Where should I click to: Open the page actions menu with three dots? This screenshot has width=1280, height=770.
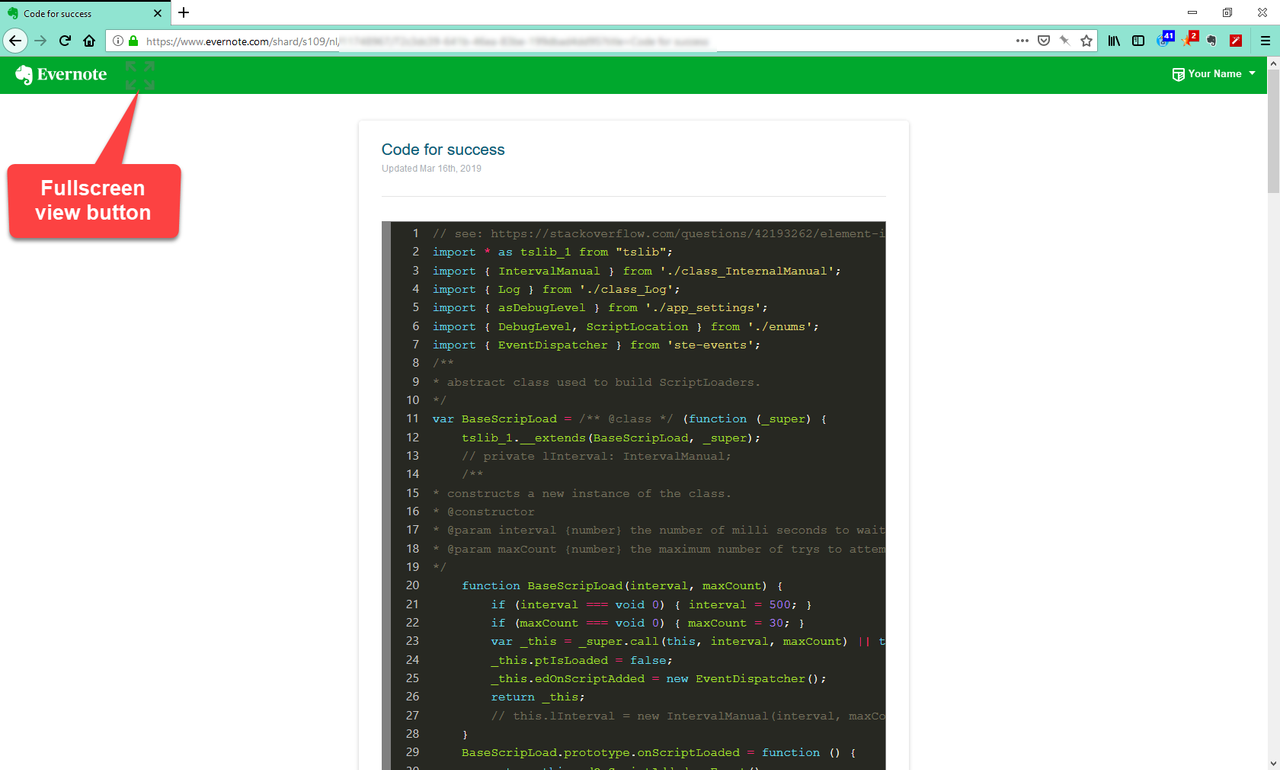[x=1022, y=41]
